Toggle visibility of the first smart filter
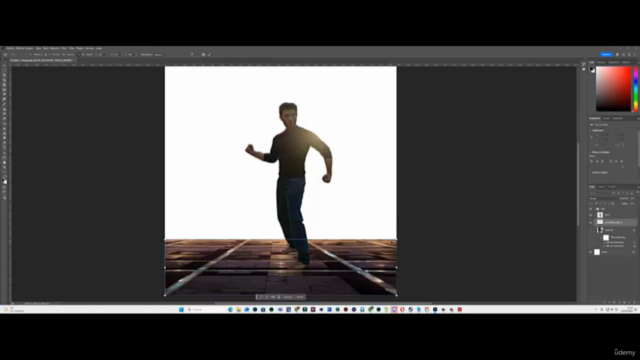This screenshot has width=640, height=360. tap(604, 242)
